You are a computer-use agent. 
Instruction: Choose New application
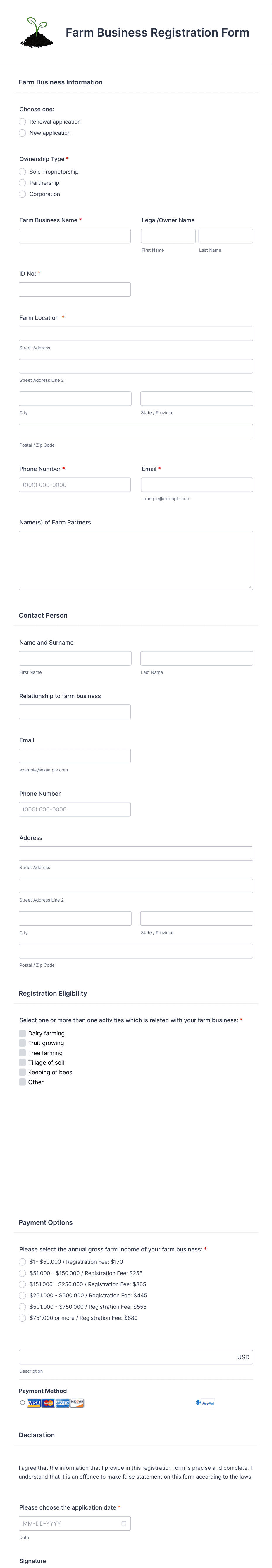click(22, 133)
